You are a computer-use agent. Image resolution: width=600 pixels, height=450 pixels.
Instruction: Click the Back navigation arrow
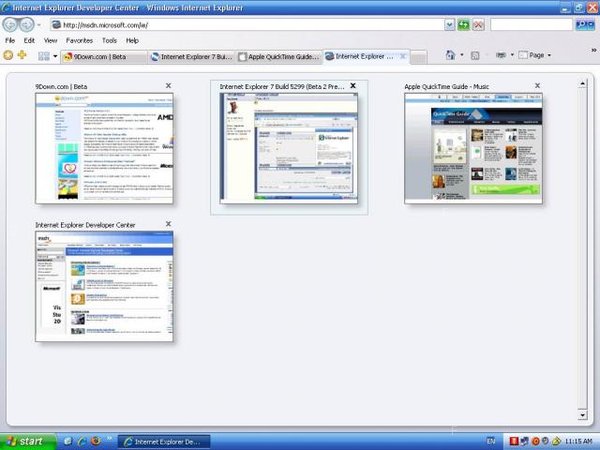click(11, 25)
